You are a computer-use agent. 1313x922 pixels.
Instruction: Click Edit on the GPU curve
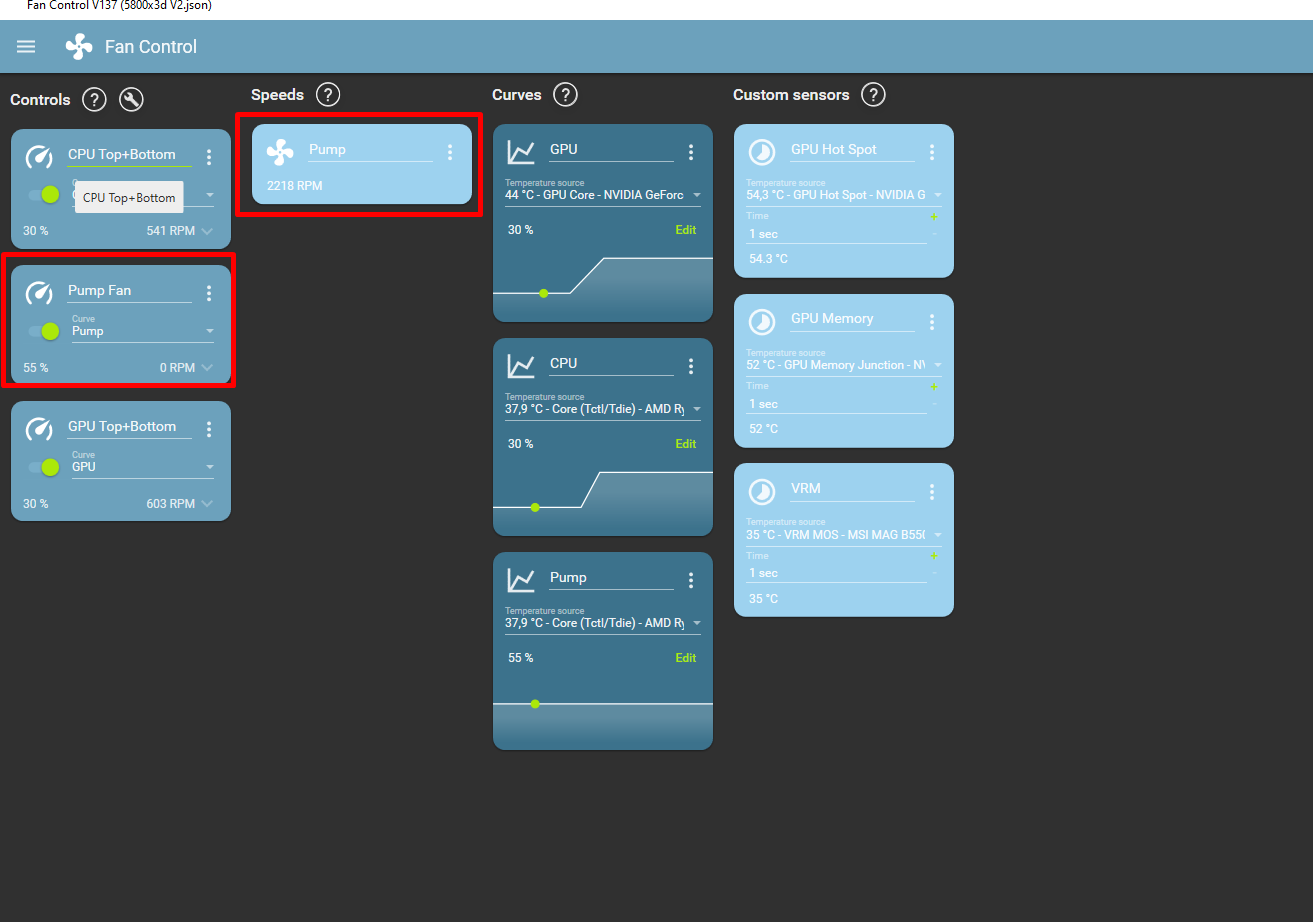[x=685, y=230]
